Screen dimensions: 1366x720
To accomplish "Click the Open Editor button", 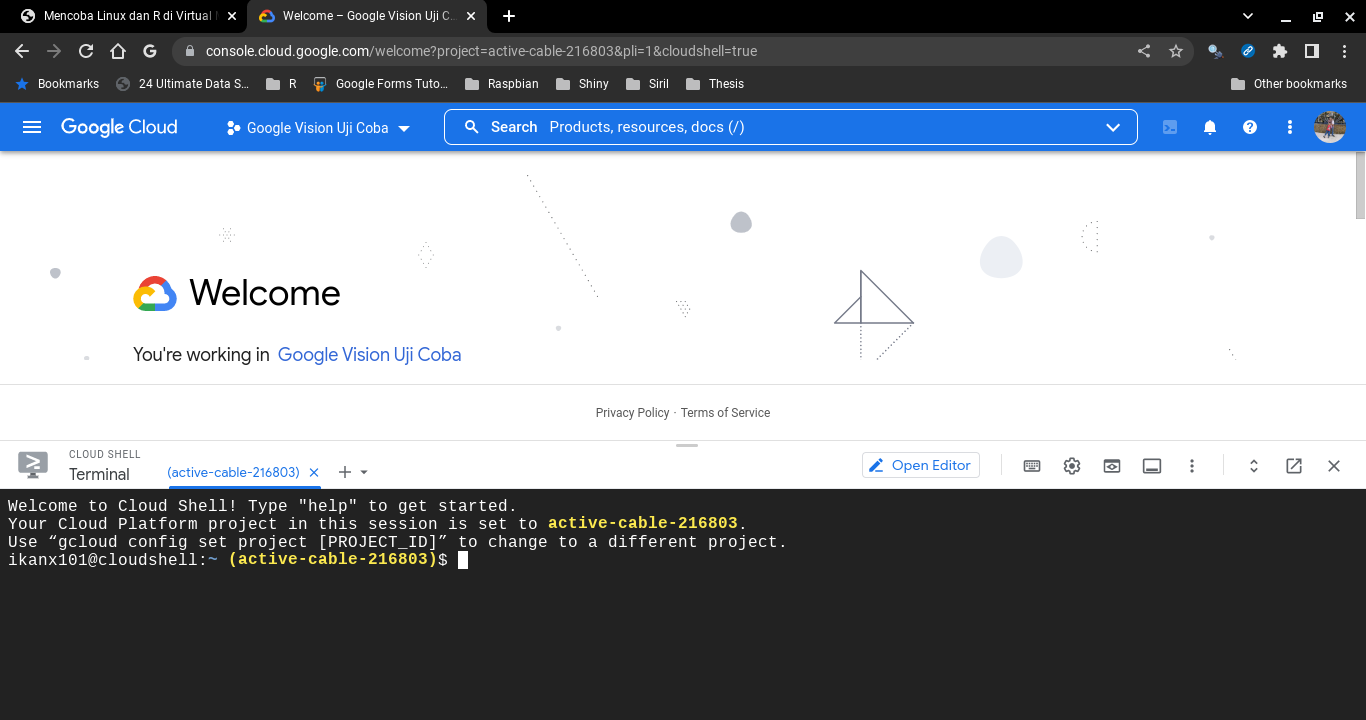I will pos(920,465).
